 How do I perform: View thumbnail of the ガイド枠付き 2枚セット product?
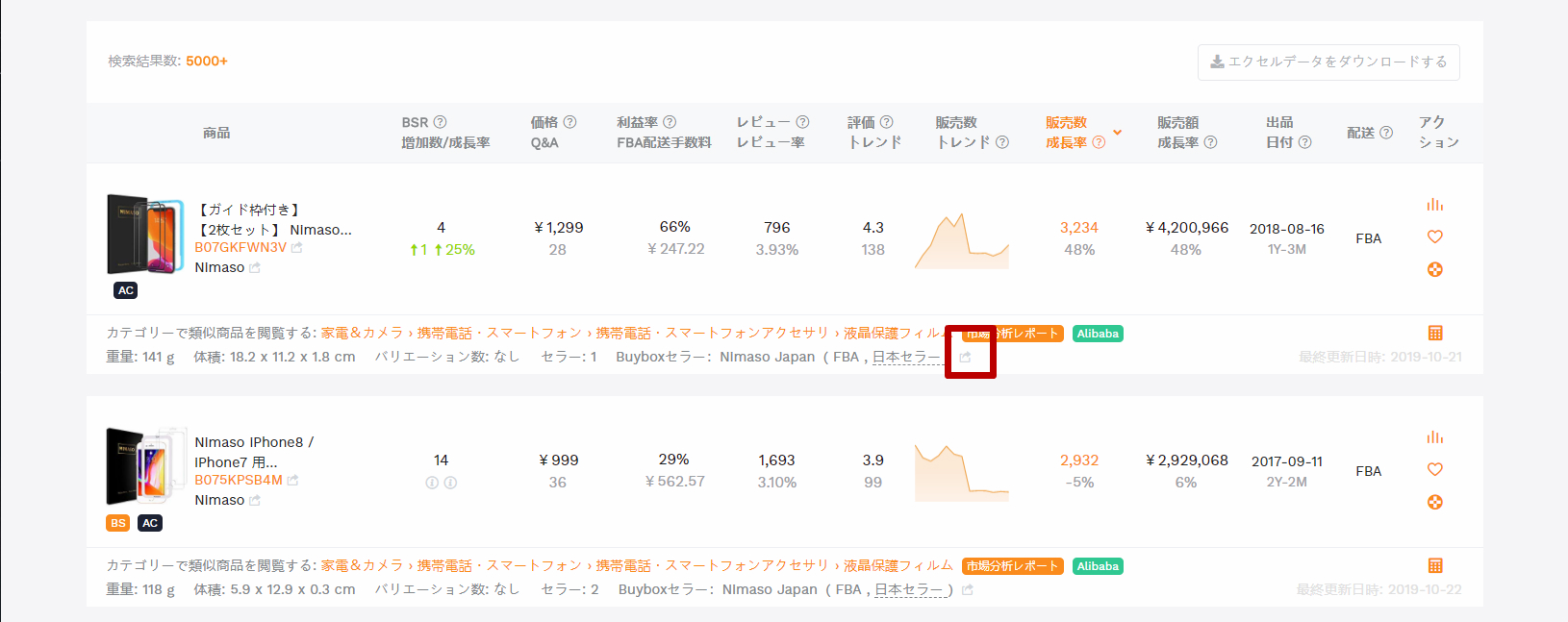click(x=145, y=236)
